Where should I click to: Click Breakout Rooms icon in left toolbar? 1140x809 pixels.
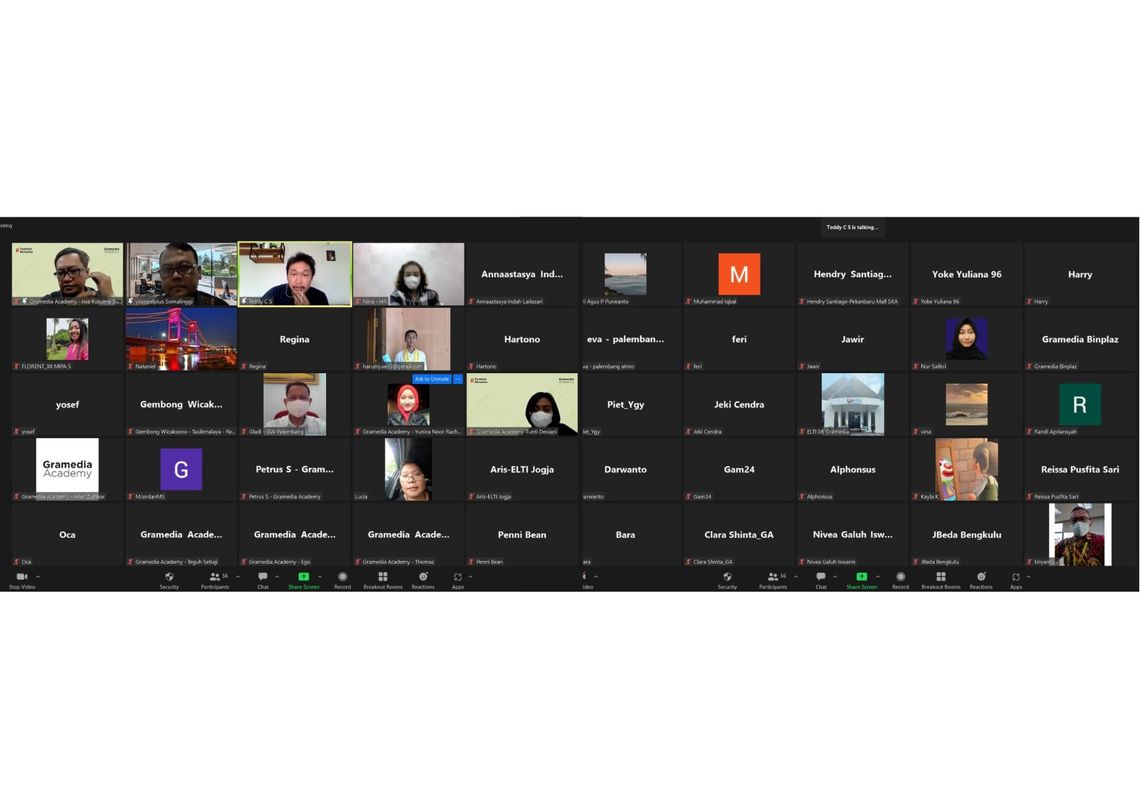pos(382,578)
